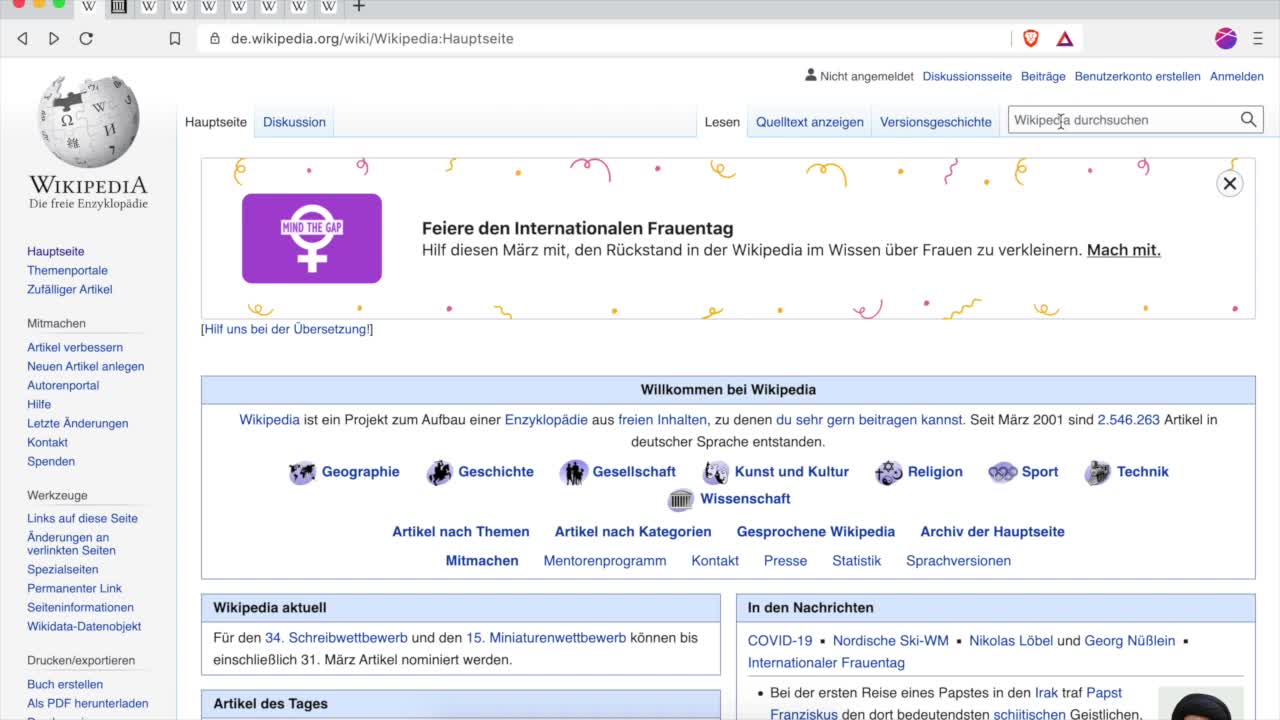Viewport: 1280px width, 720px height.
Task: Open the Brave Rewards triangle icon
Action: [x=1065, y=39]
